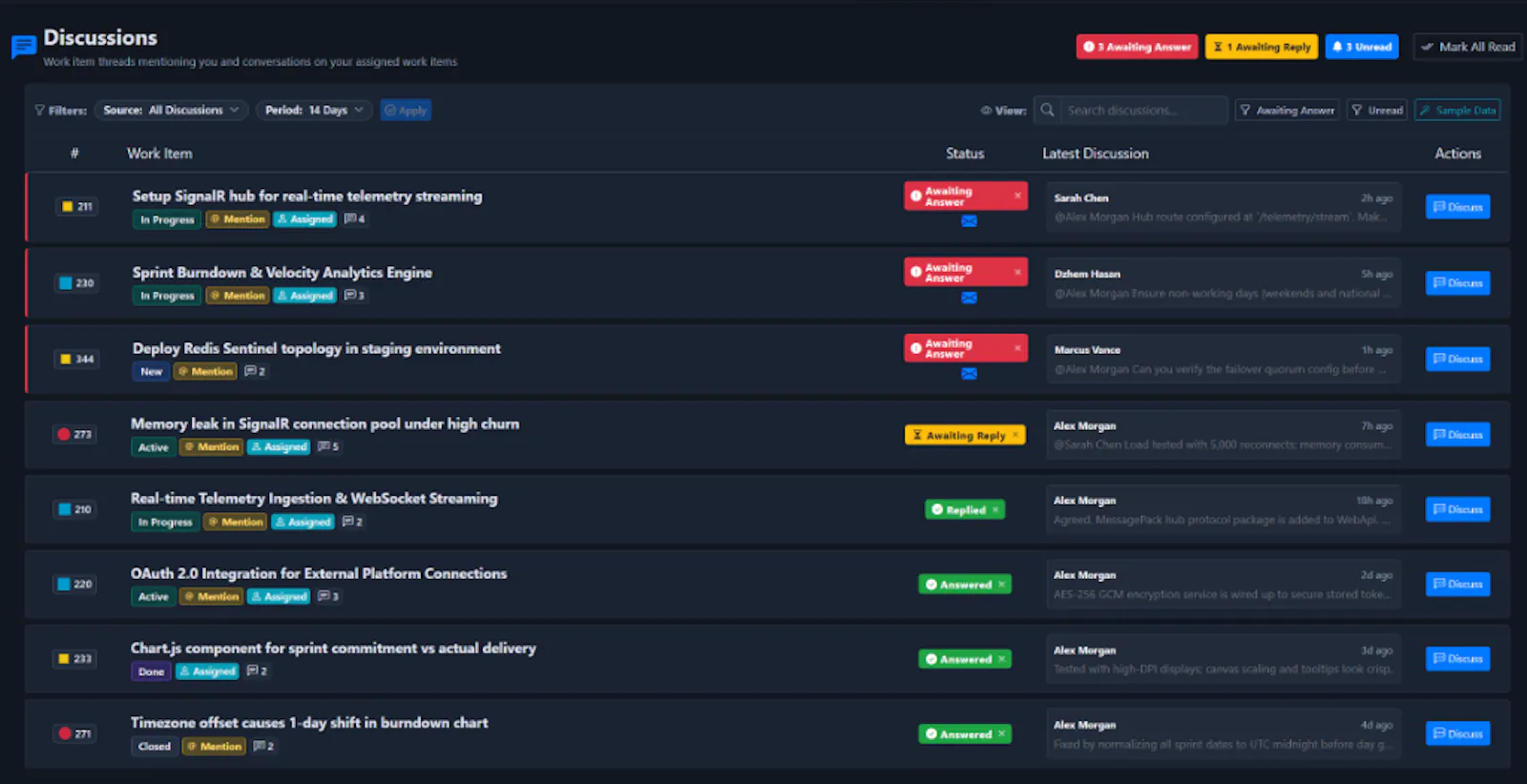The height and width of the screenshot is (784, 1527).
Task: Open Chart.js sprint commitment component item
Action: click(333, 649)
